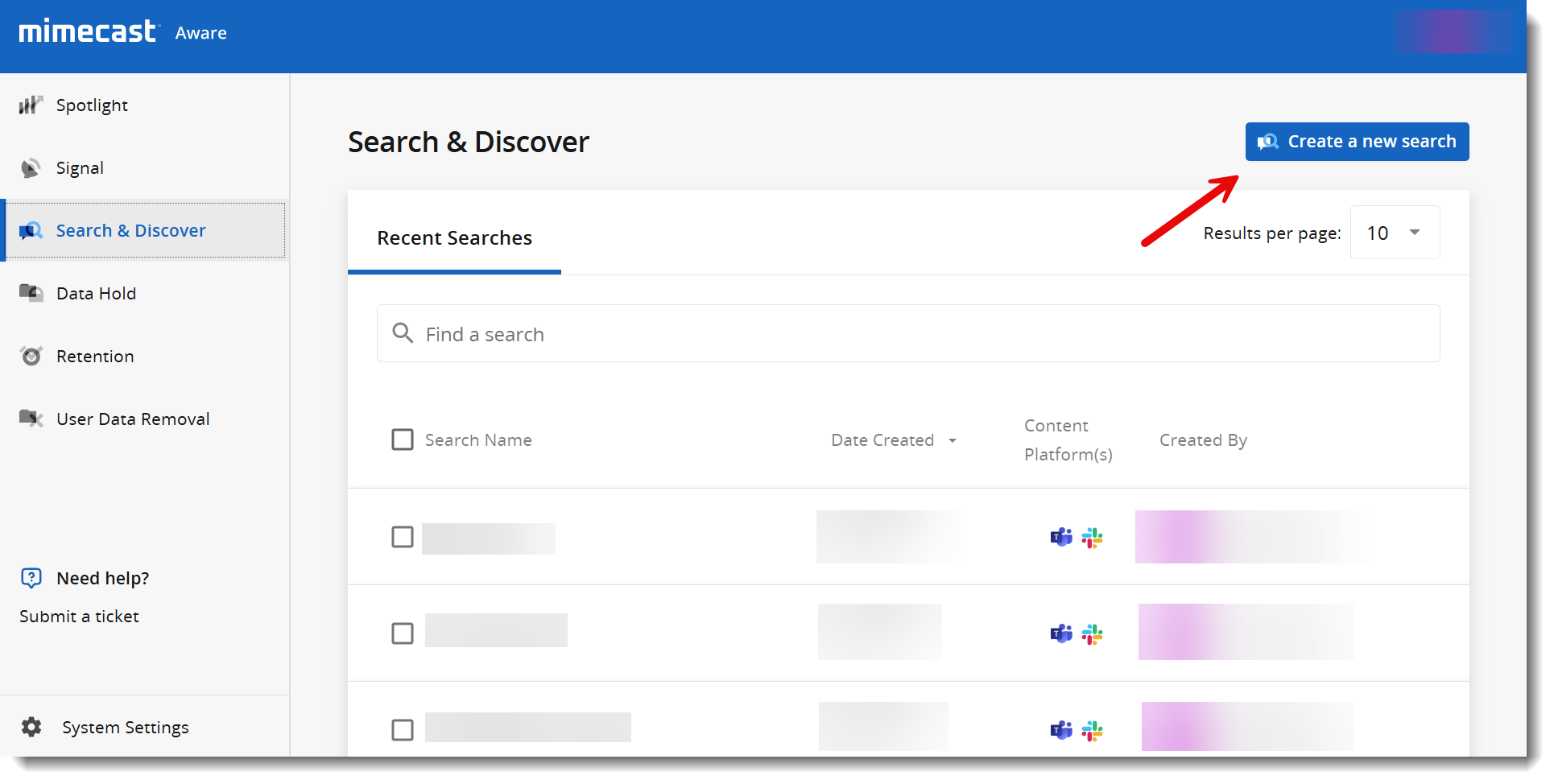Click Create a new search button

1357,142
